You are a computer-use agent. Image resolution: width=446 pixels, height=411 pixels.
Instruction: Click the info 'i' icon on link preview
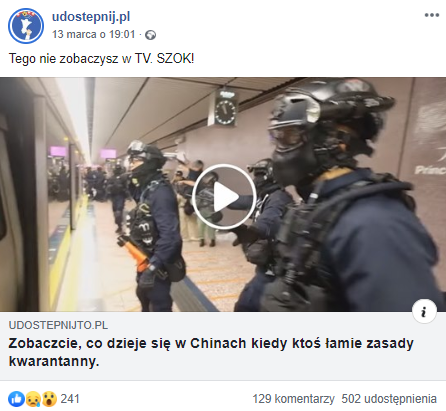(x=424, y=312)
